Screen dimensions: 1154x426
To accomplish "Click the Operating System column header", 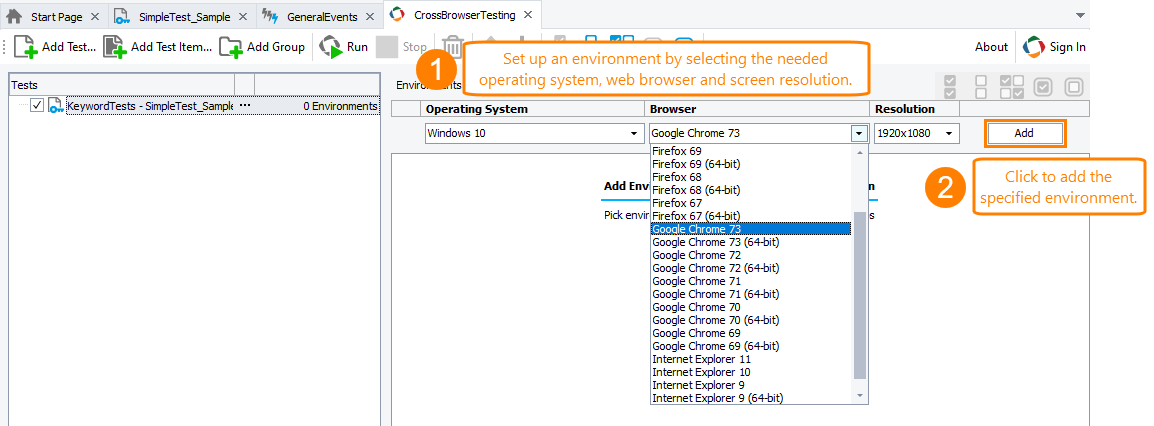I will (532, 109).
